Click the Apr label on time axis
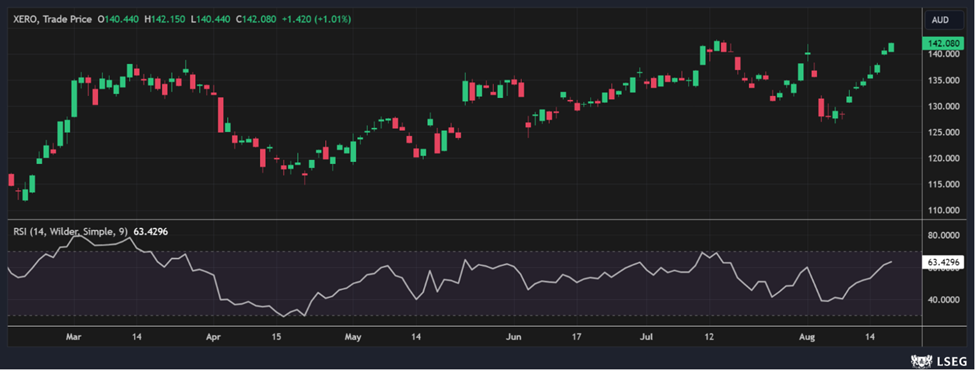Image resolution: width=975 pixels, height=370 pixels. click(213, 337)
